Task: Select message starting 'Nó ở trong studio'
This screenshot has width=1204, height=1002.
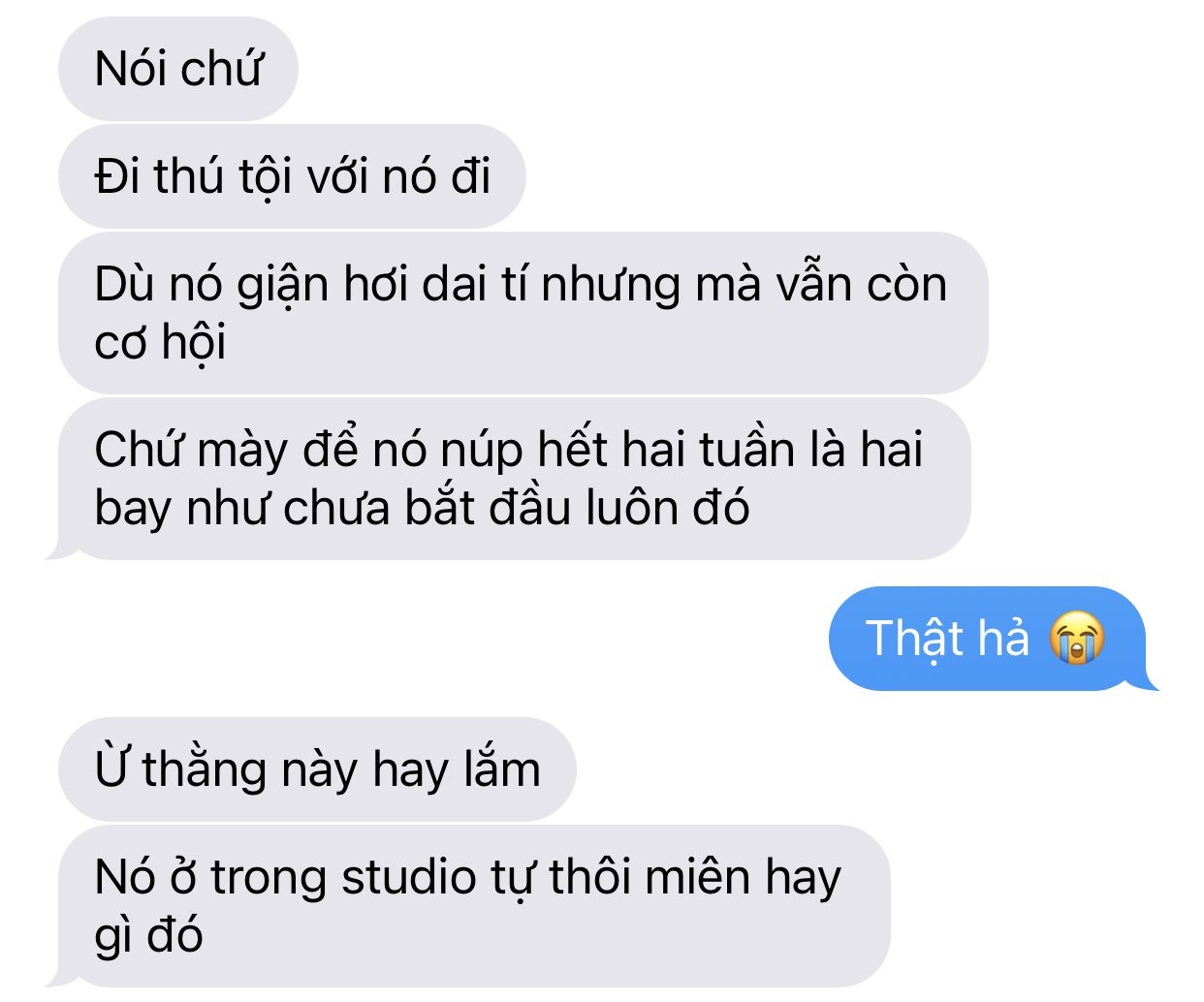Action: (474, 906)
